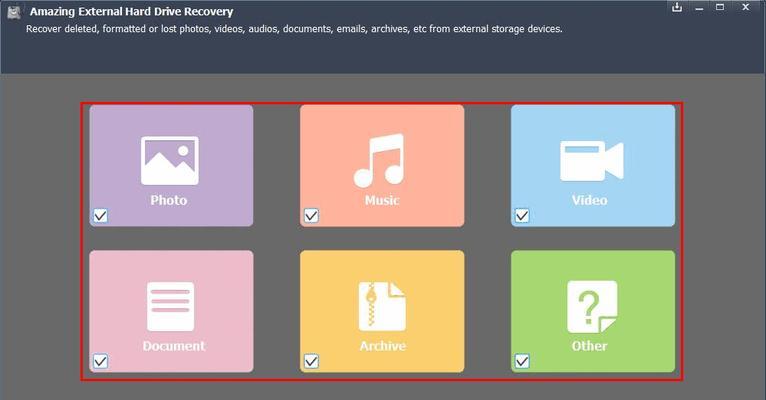Click the "Music" label text
This screenshot has width=766, height=400.
tap(382, 200)
